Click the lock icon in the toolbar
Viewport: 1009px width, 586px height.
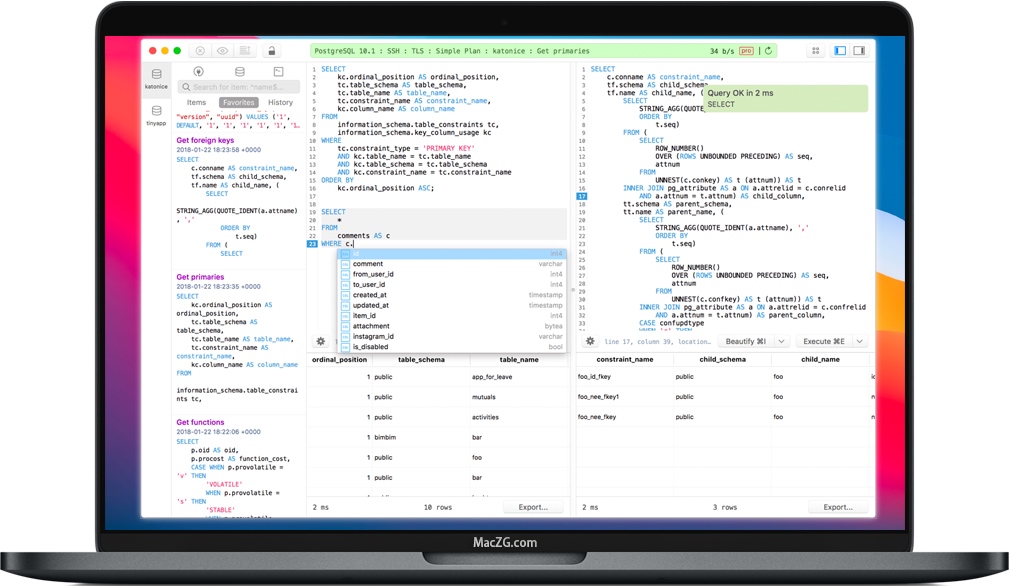tap(271, 50)
